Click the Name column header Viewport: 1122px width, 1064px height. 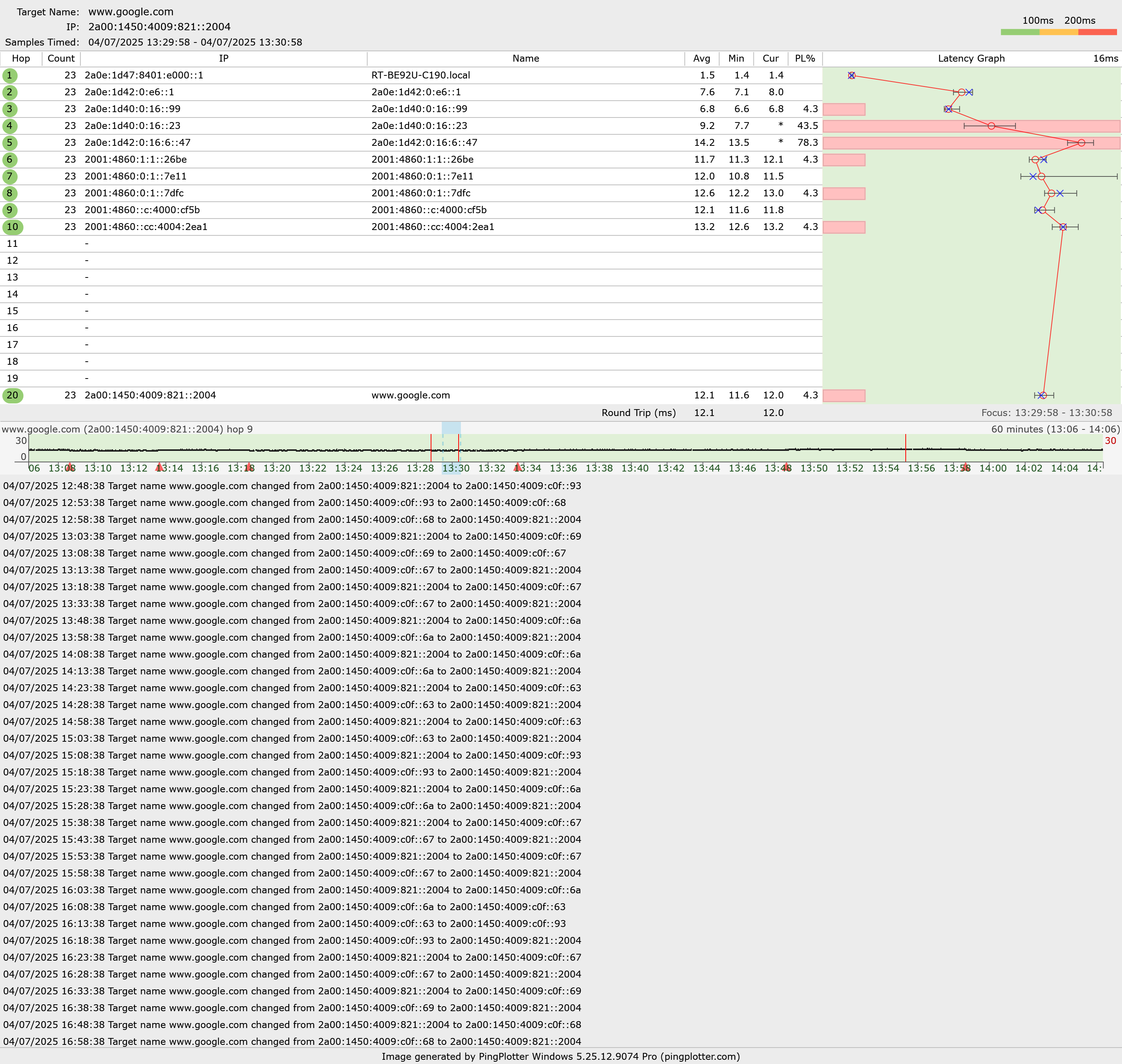pyautogui.click(x=526, y=59)
